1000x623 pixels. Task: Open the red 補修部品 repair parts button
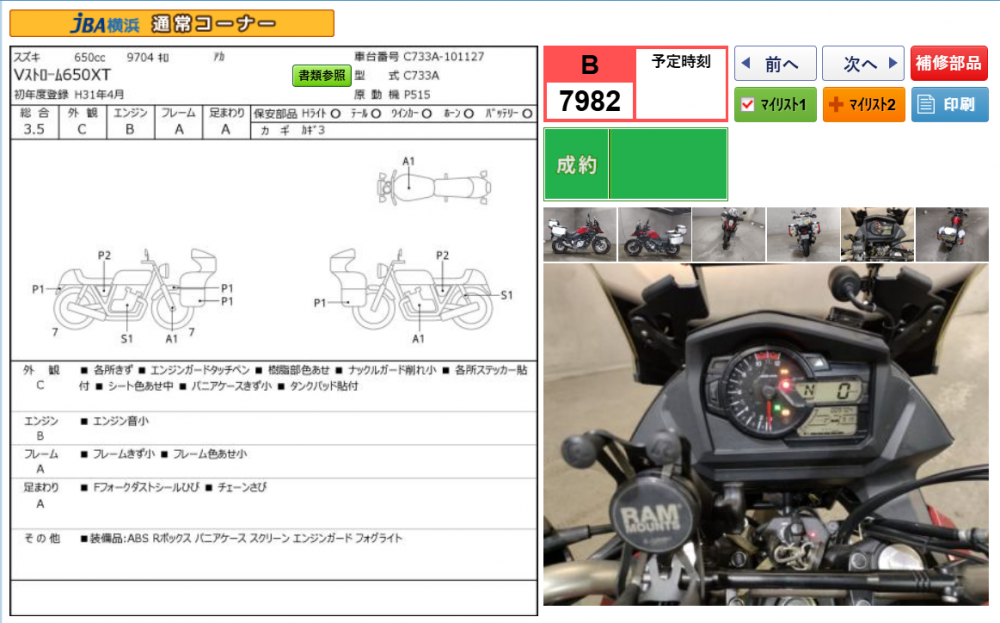(949, 64)
